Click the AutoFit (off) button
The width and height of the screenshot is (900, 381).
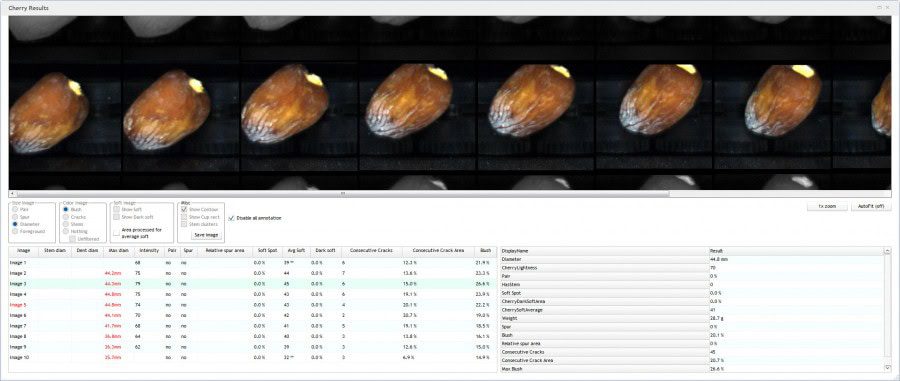871,206
